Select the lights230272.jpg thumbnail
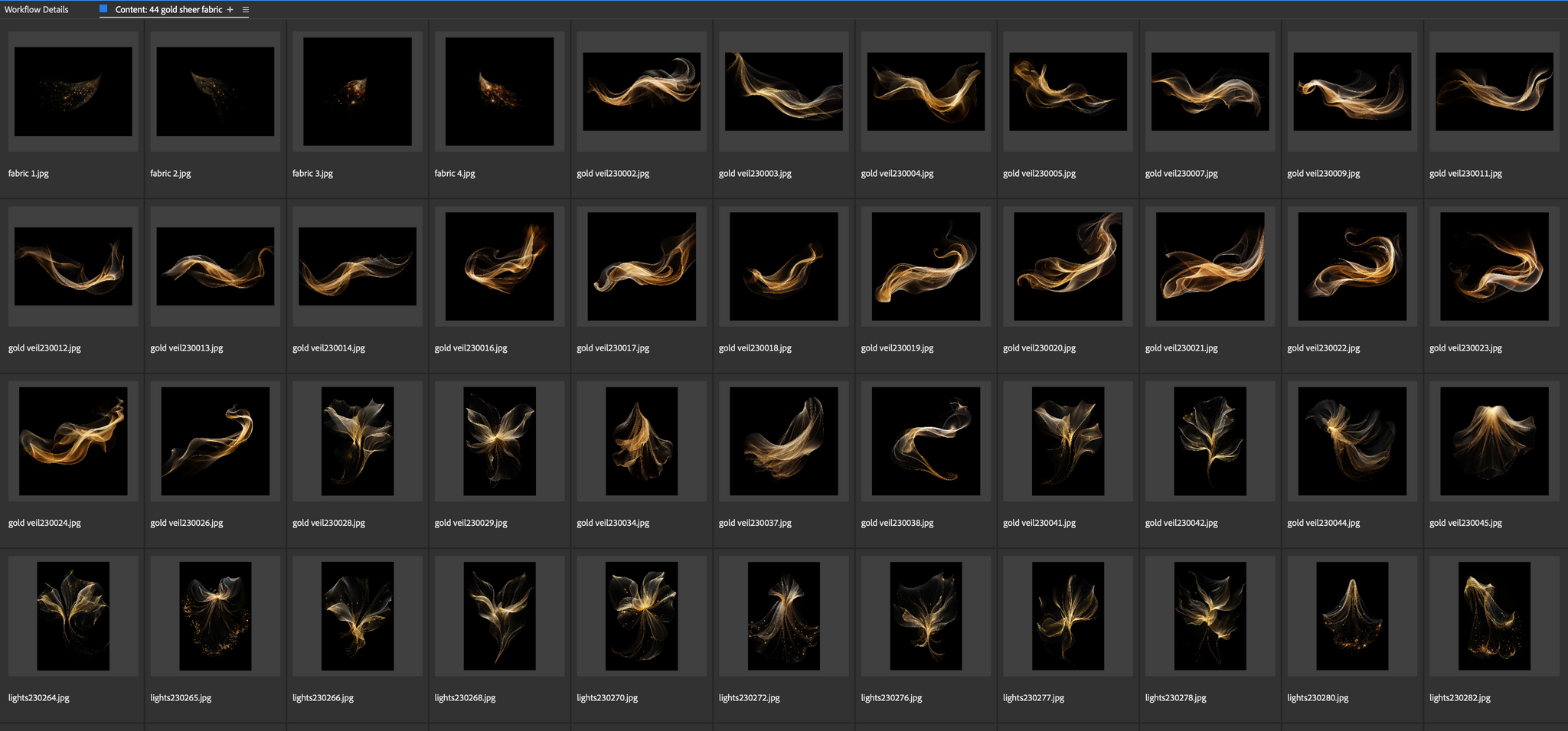This screenshot has height=731, width=1568. (784, 616)
